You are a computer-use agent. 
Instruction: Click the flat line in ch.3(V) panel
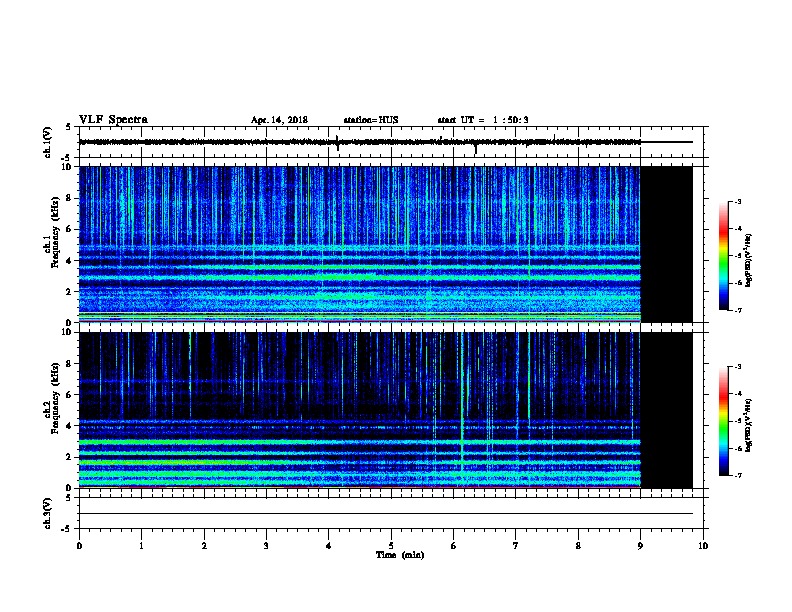point(386,514)
